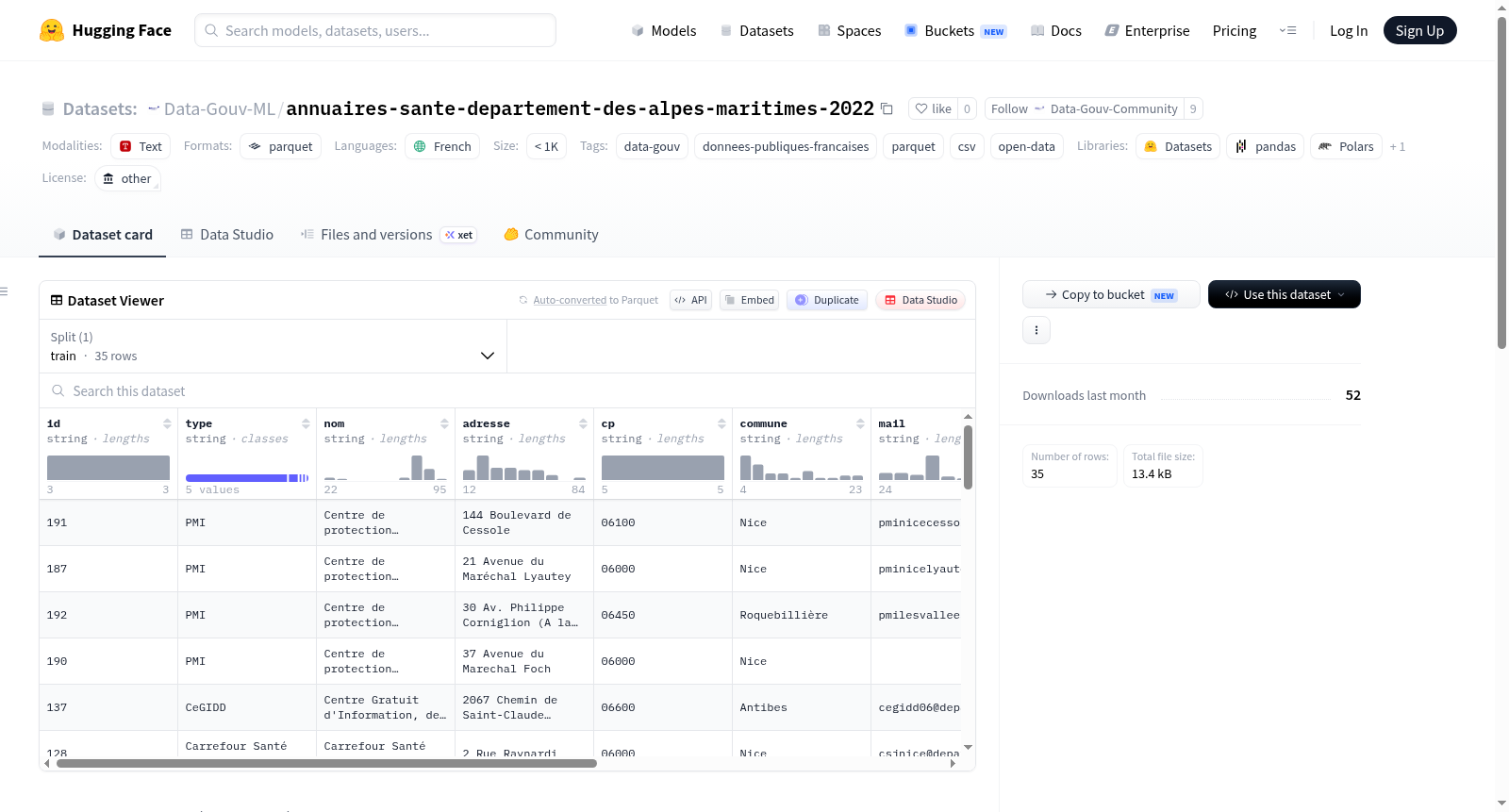The image size is (1509, 812).
Task: Select the French language tag
Action: [442, 146]
